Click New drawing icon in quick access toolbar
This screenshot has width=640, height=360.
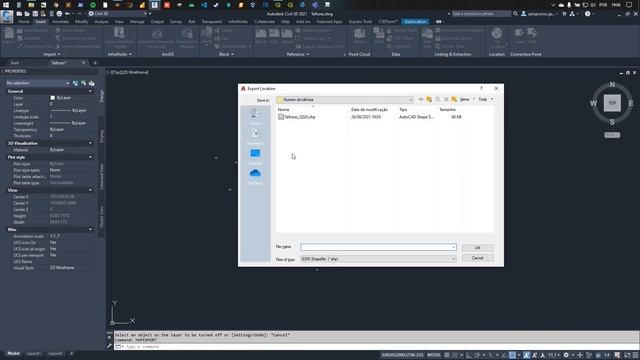tap(19, 13)
